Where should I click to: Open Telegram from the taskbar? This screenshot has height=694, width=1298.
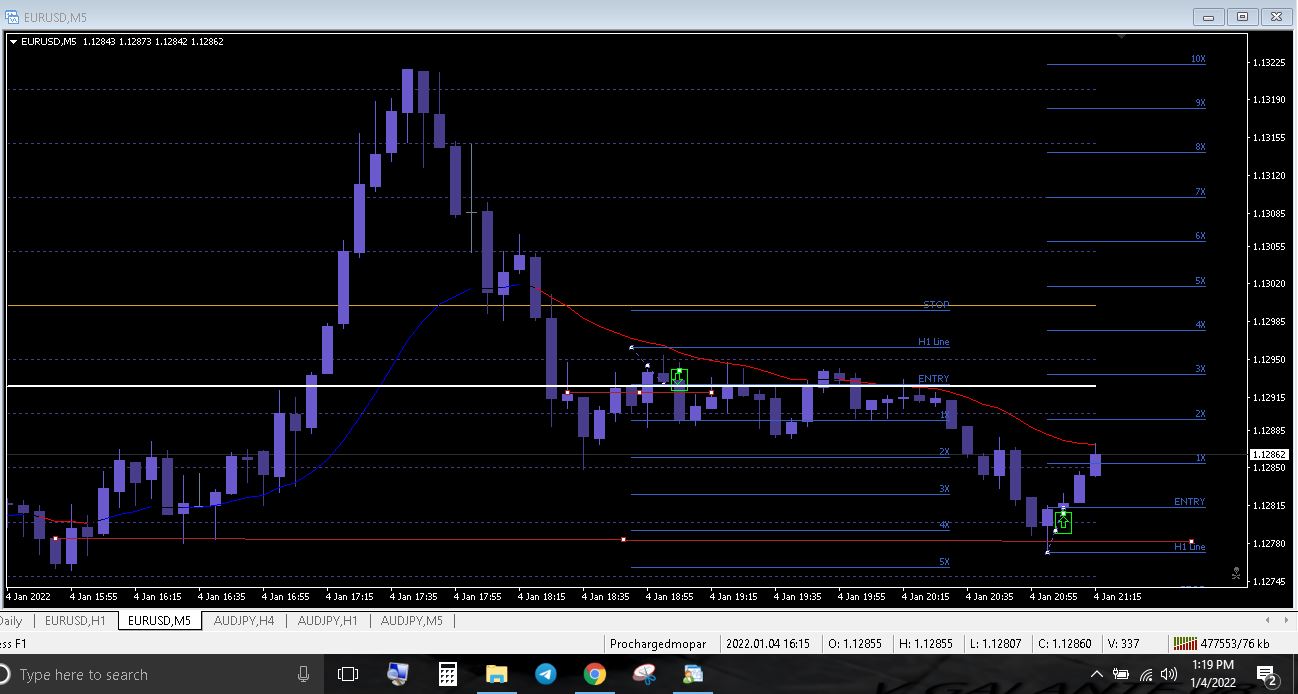point(545,674)
